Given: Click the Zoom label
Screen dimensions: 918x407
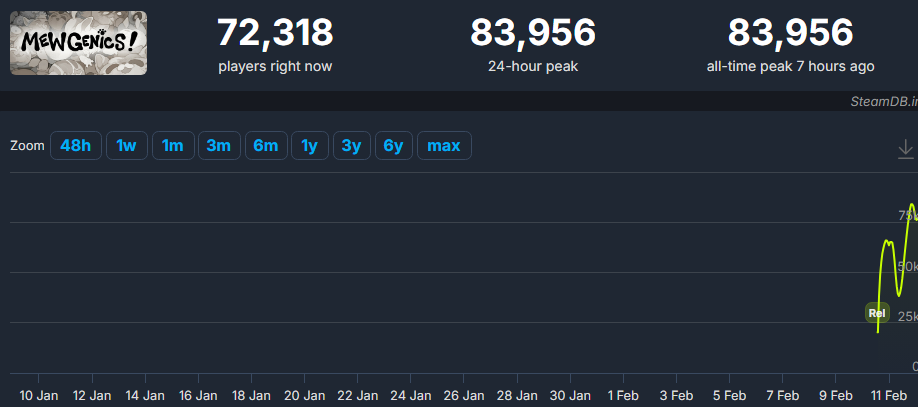Looking at the screenshot, I should [28, 145].
